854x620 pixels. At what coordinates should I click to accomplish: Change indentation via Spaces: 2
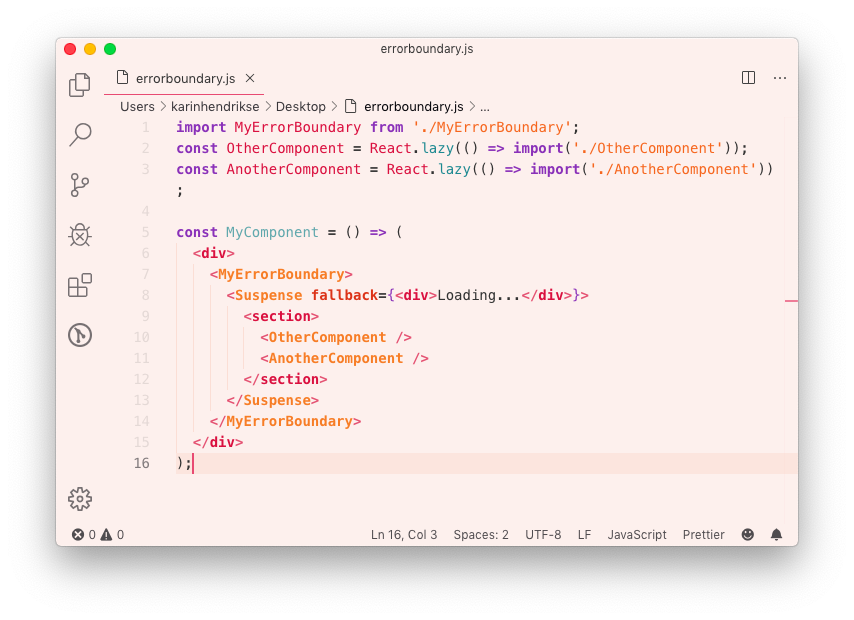[x=481, y=535]
